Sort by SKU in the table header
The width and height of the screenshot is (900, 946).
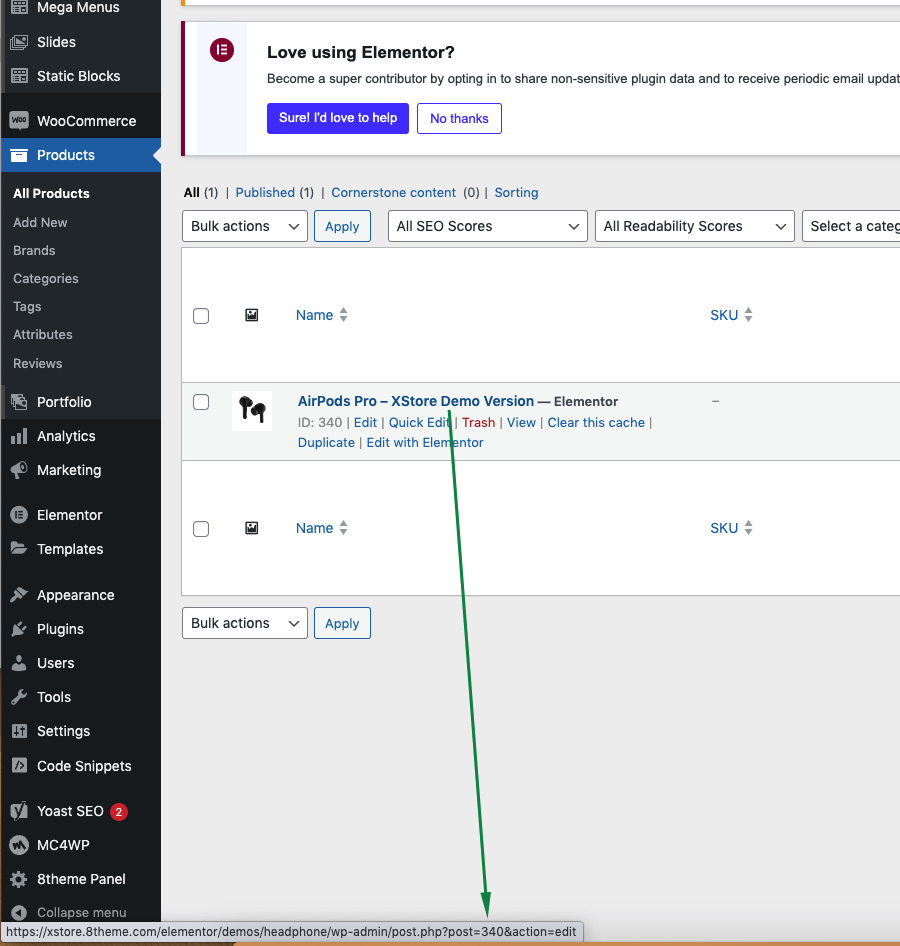pos(731,315)
